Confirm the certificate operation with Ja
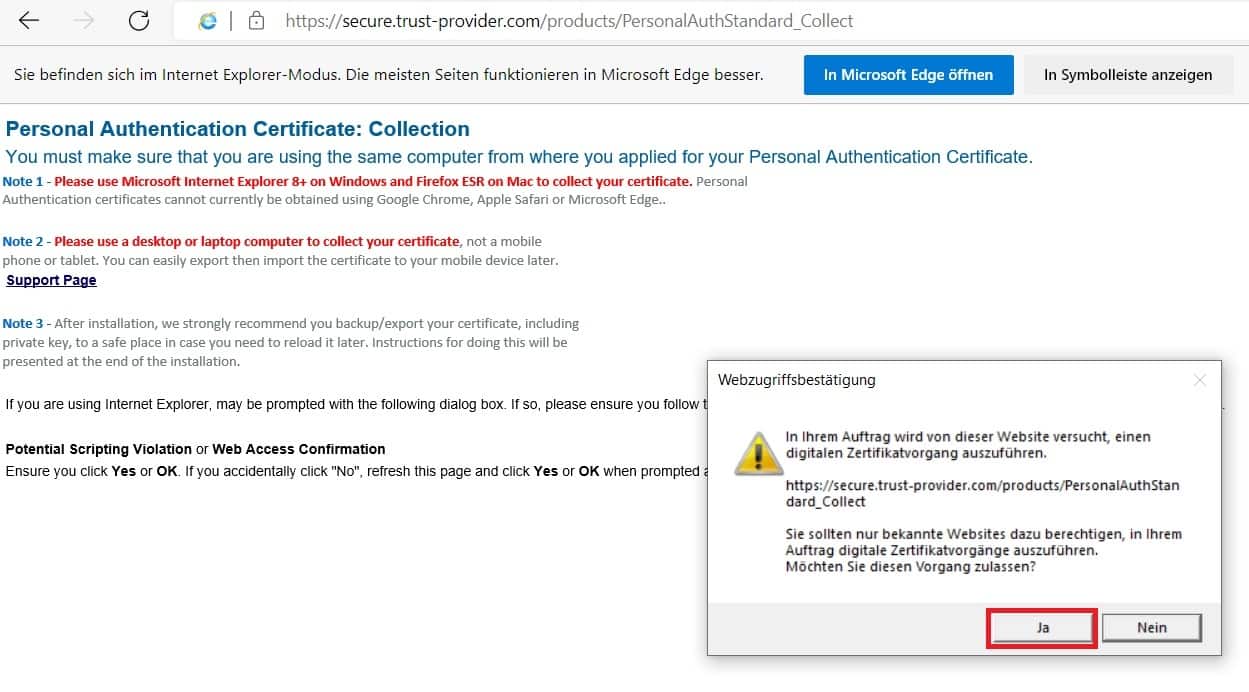The width and height of the screenshot is (1249, 692). [1042, 627]
